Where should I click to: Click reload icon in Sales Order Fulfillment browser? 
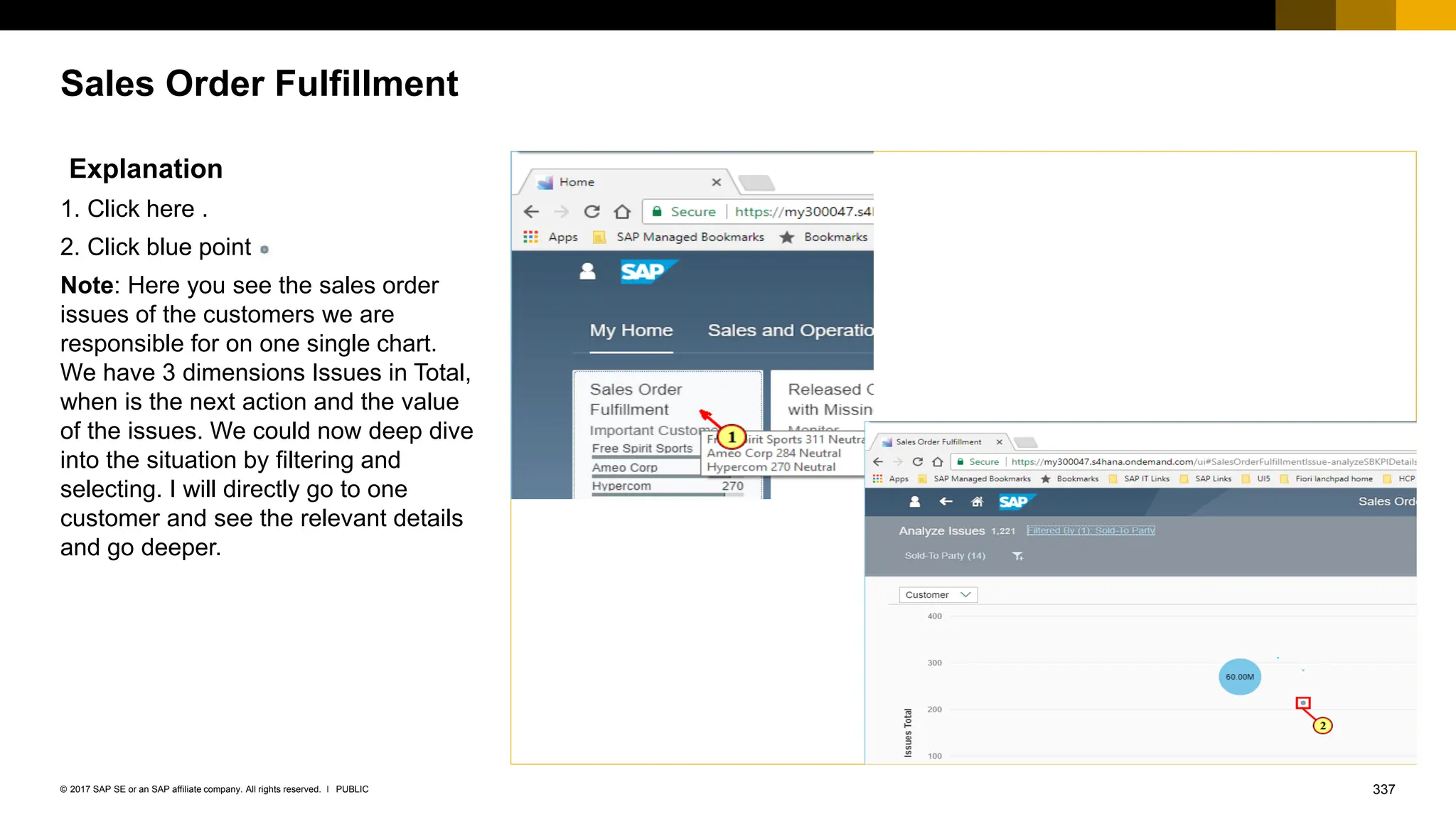[x=917, y=461]
